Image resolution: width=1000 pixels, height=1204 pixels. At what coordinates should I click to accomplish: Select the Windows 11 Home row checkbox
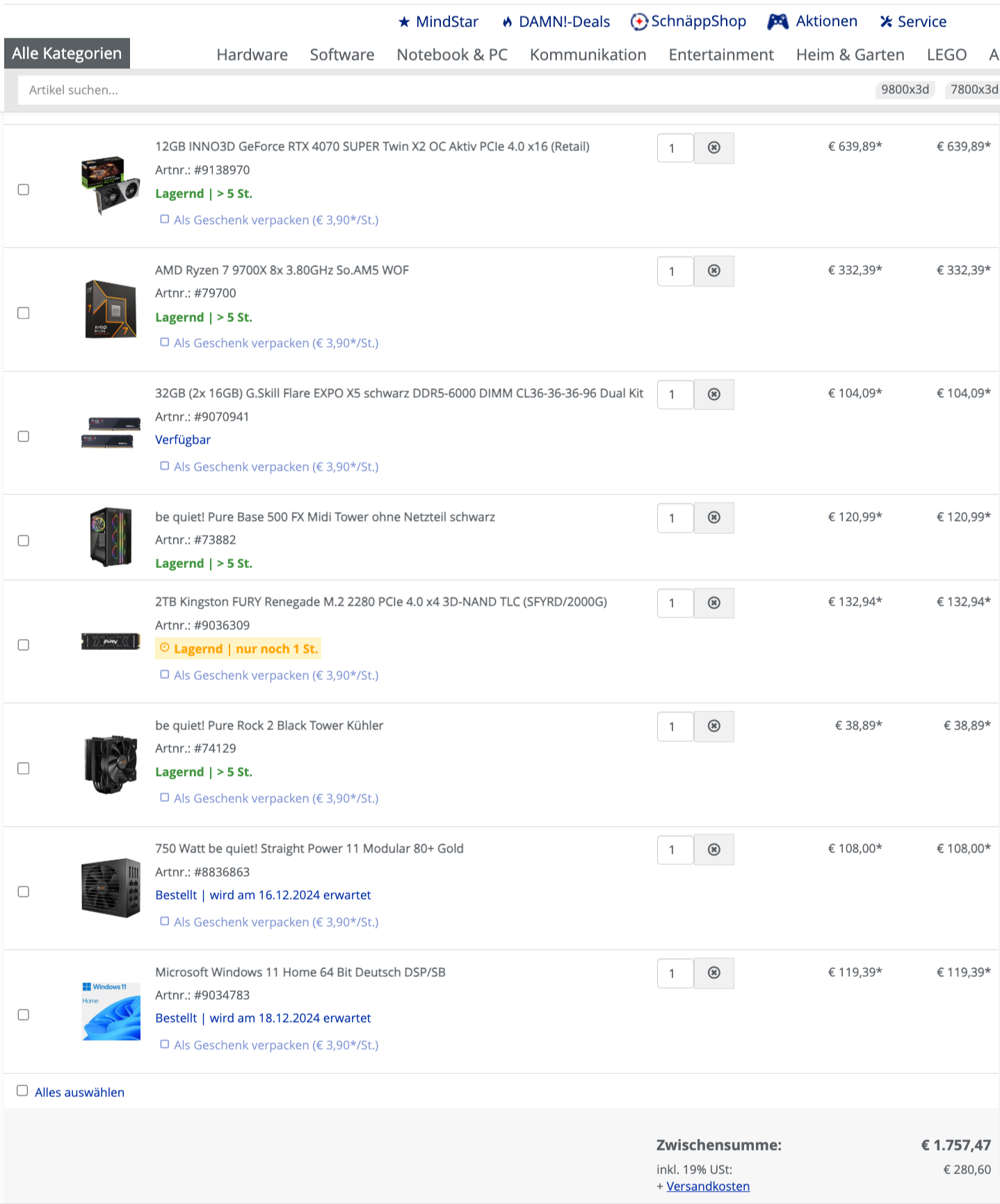click(24, 1015)
